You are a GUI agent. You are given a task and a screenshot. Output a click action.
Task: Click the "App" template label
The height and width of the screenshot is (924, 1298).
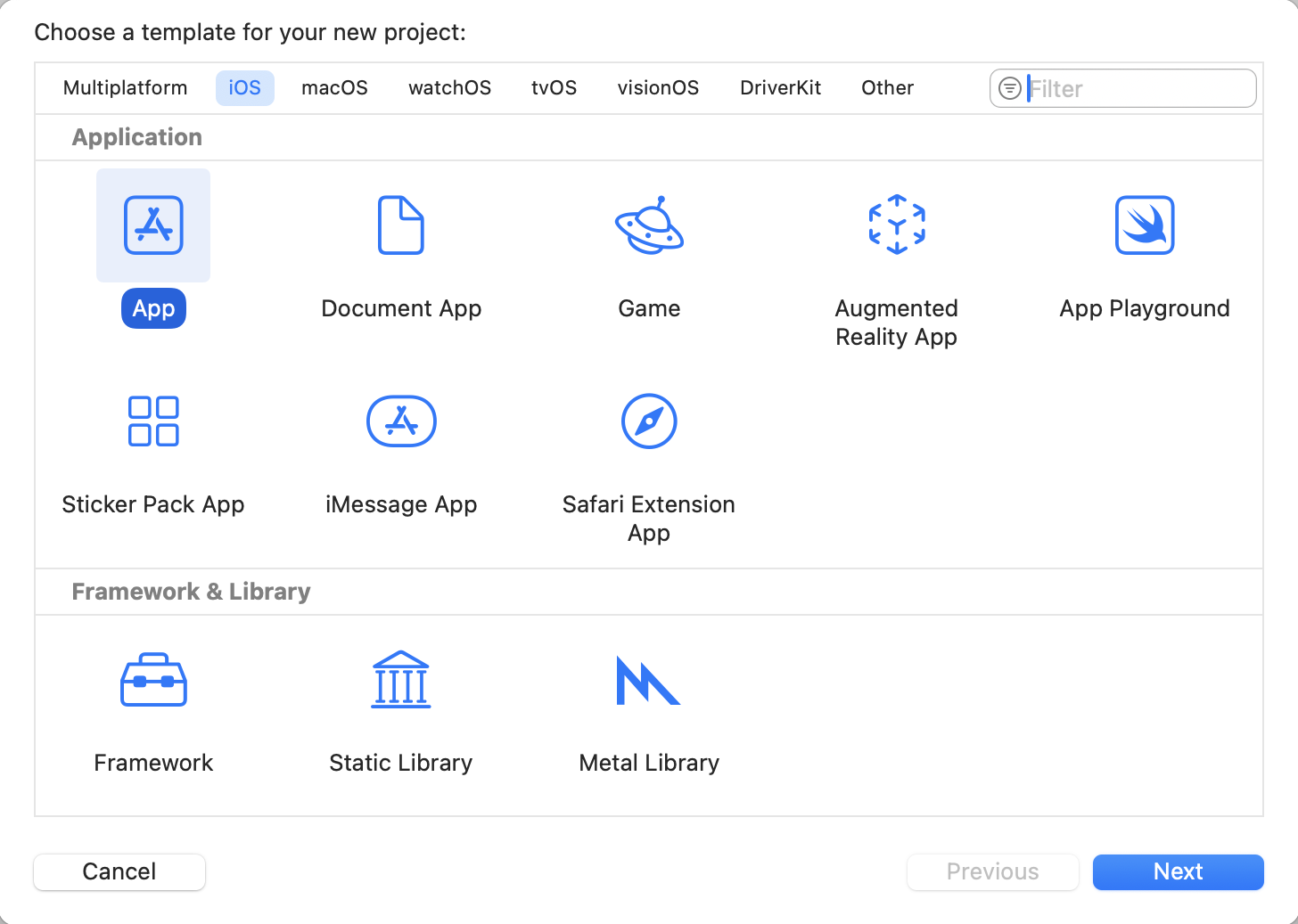tap(153, 308)
